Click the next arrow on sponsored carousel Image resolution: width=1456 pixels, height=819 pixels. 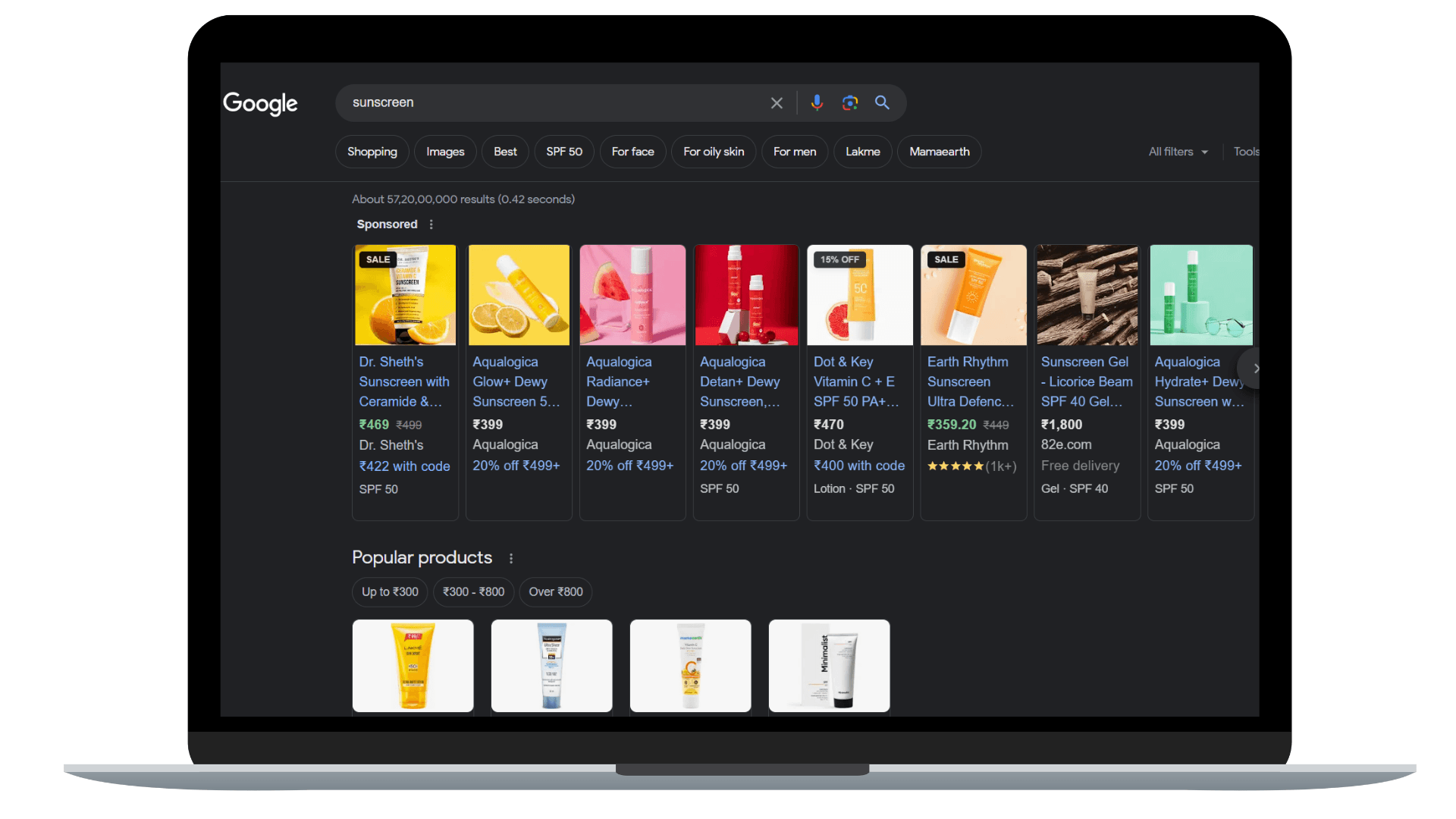pos(1255,369)
